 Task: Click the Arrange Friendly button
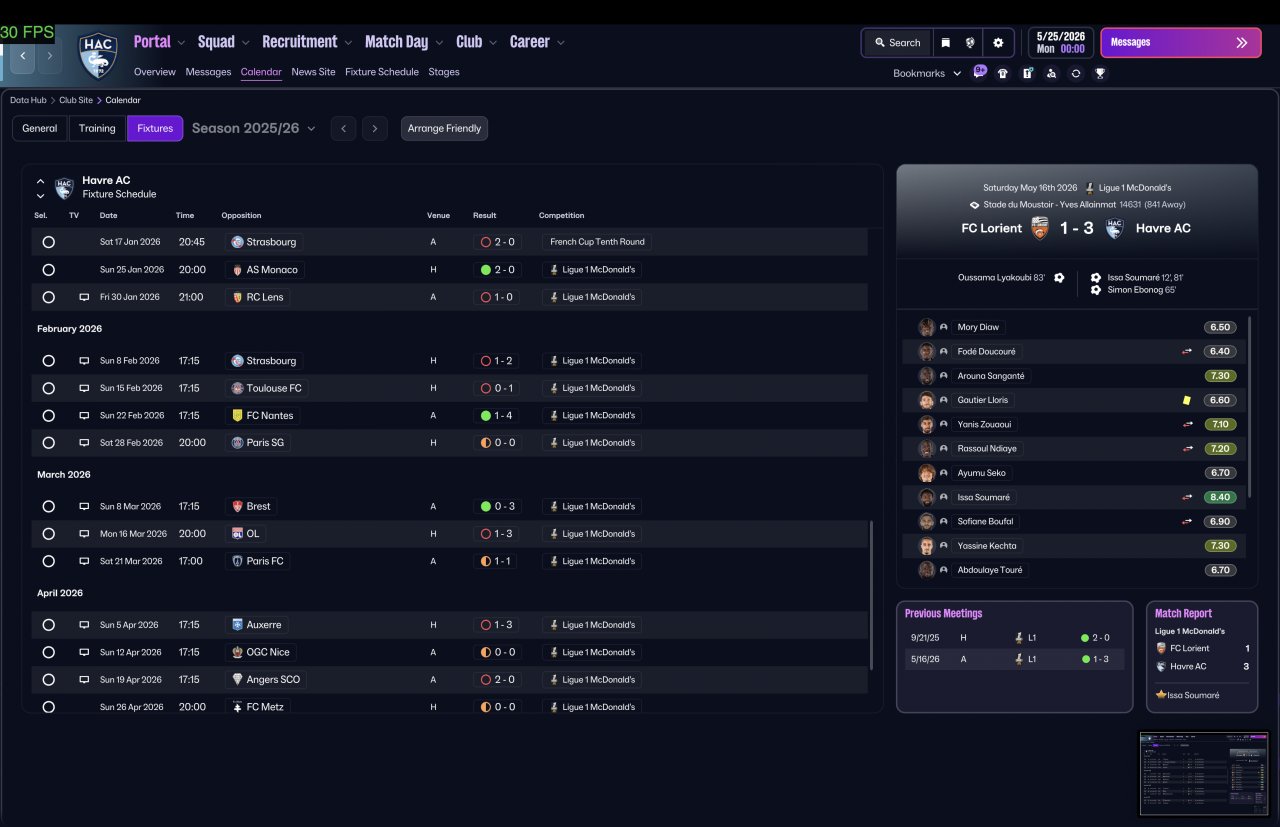point(444,128)
